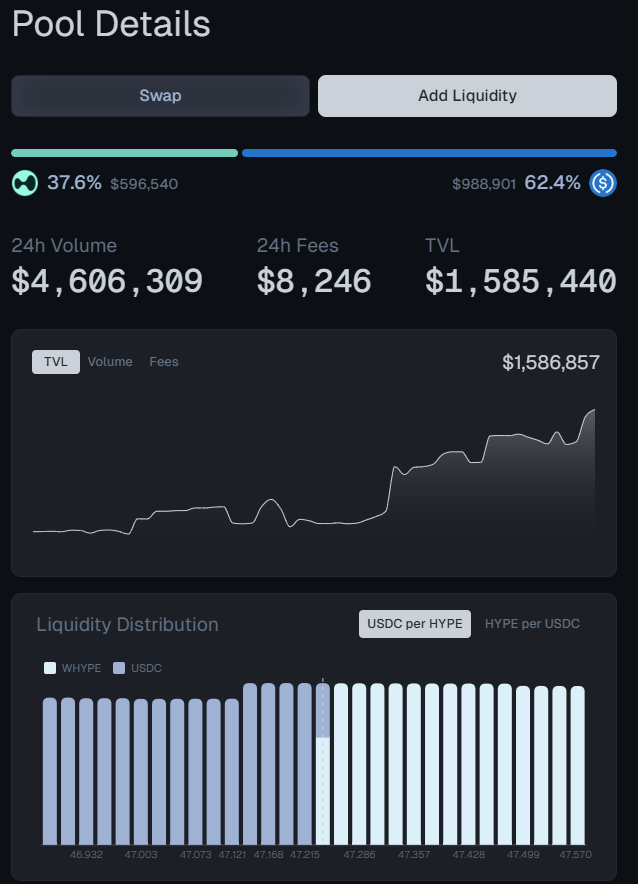The image size is (638, 884).
Task: Click the 47.215 axis label
Action: click(305, 855)
